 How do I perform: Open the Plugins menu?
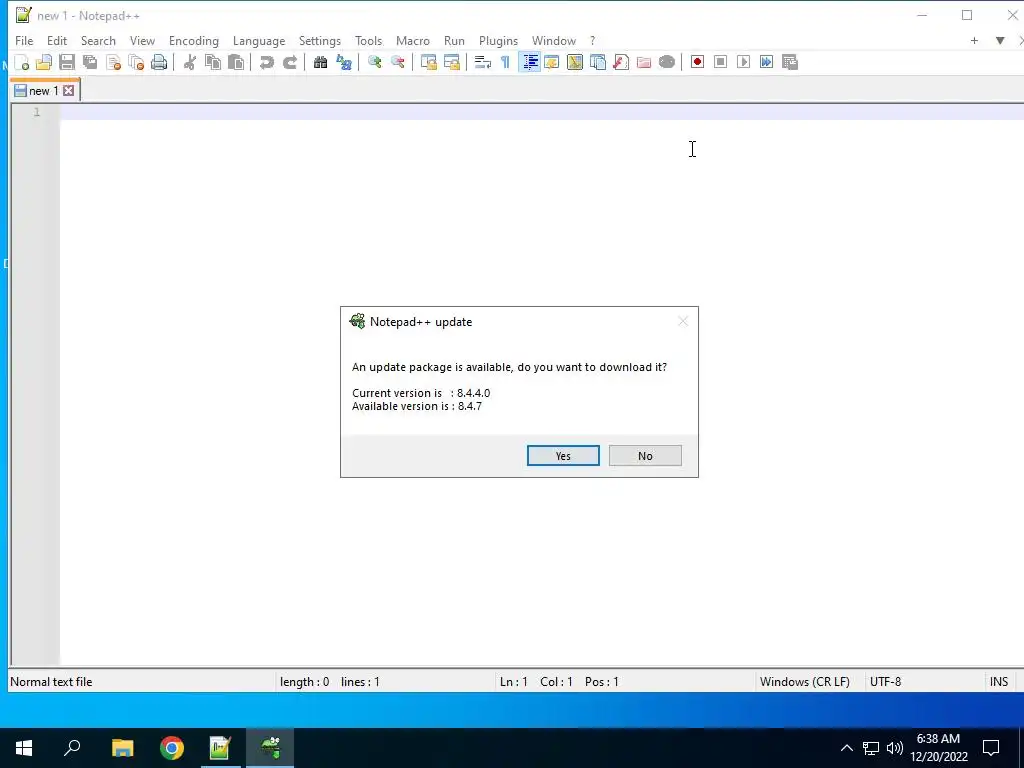pyautogui.click(x=498, y=40)
